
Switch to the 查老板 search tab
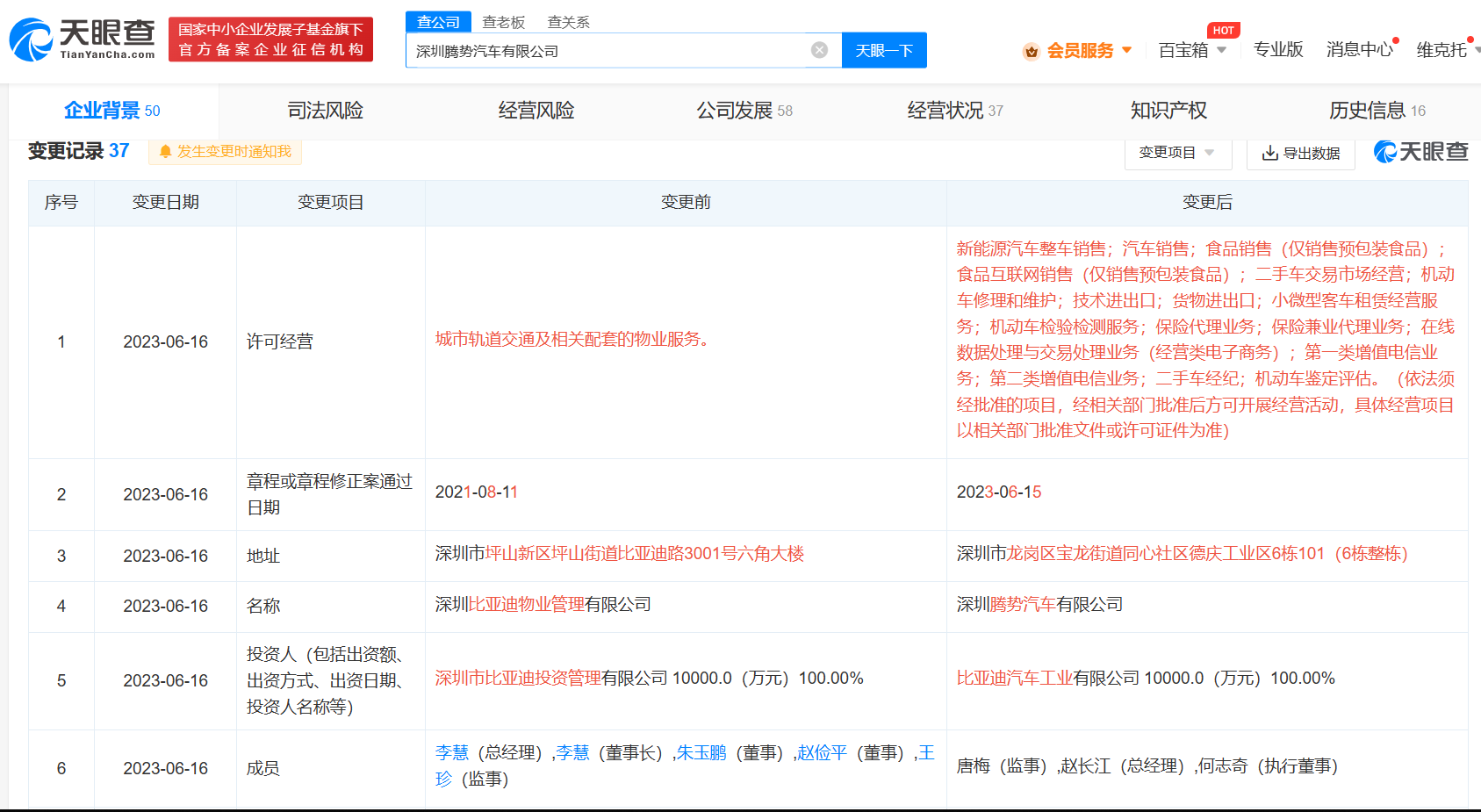coord(504,22)
